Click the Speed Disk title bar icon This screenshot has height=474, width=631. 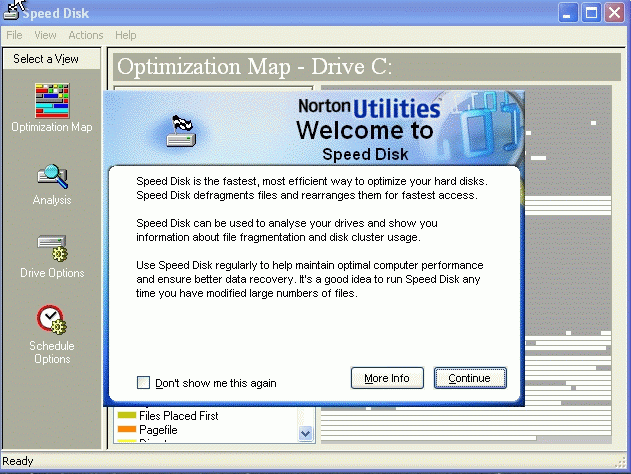click(x=14, y=11)
